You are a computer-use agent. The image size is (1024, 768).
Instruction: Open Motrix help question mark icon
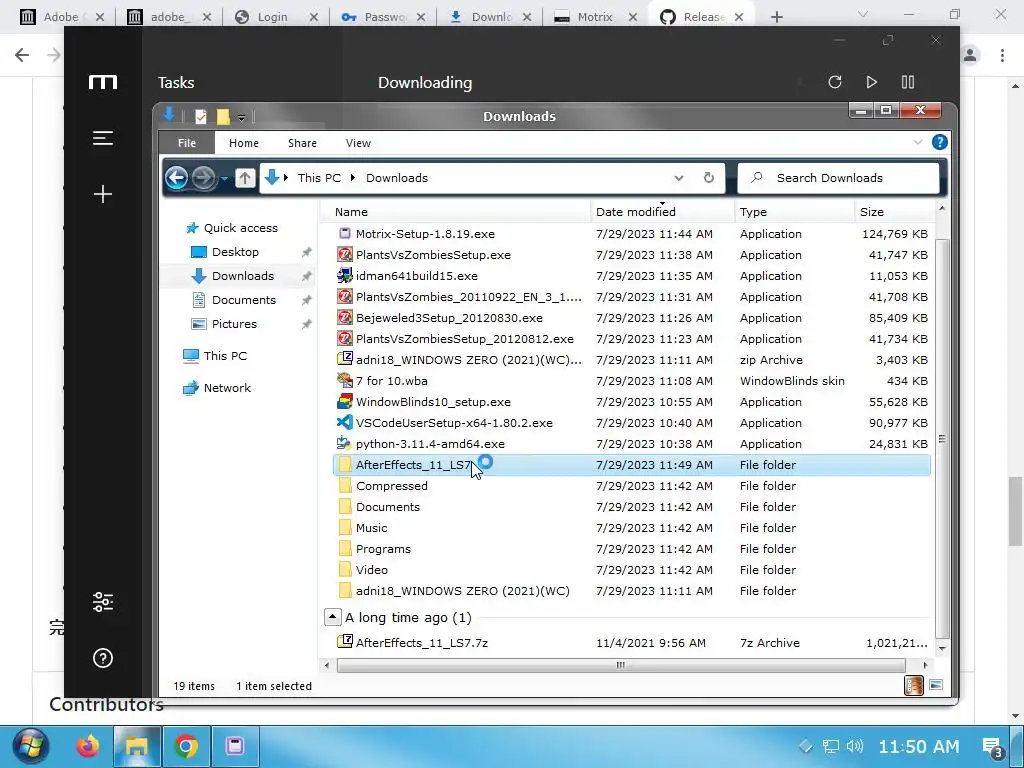[x=103, y=658]
